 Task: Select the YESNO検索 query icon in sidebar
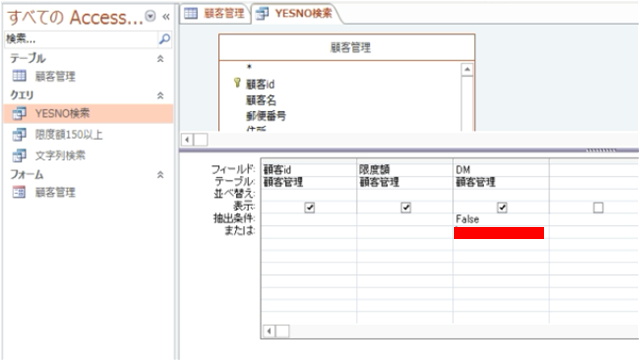19,113
